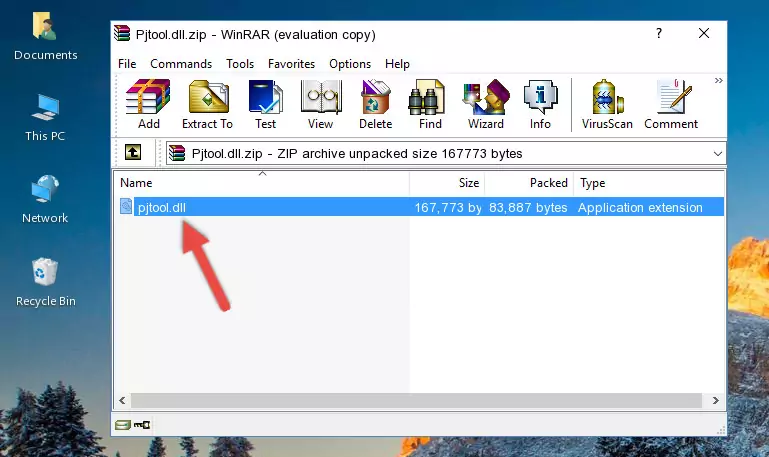This screenshot has height=457, width=769.
Task: Click the drive icon in status bar
Action: 123,425
